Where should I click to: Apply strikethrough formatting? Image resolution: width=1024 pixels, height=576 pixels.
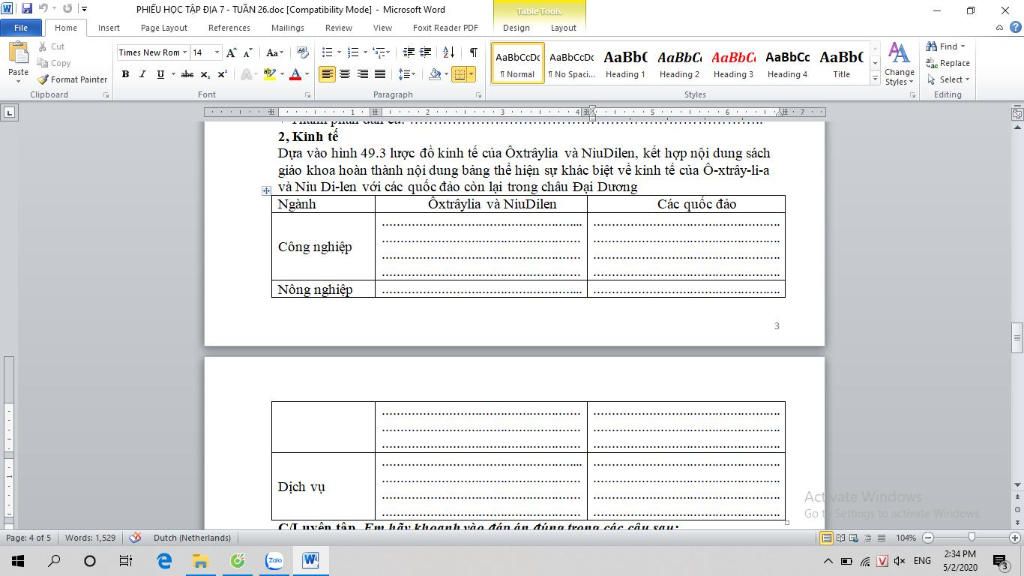tap(187, 74)
